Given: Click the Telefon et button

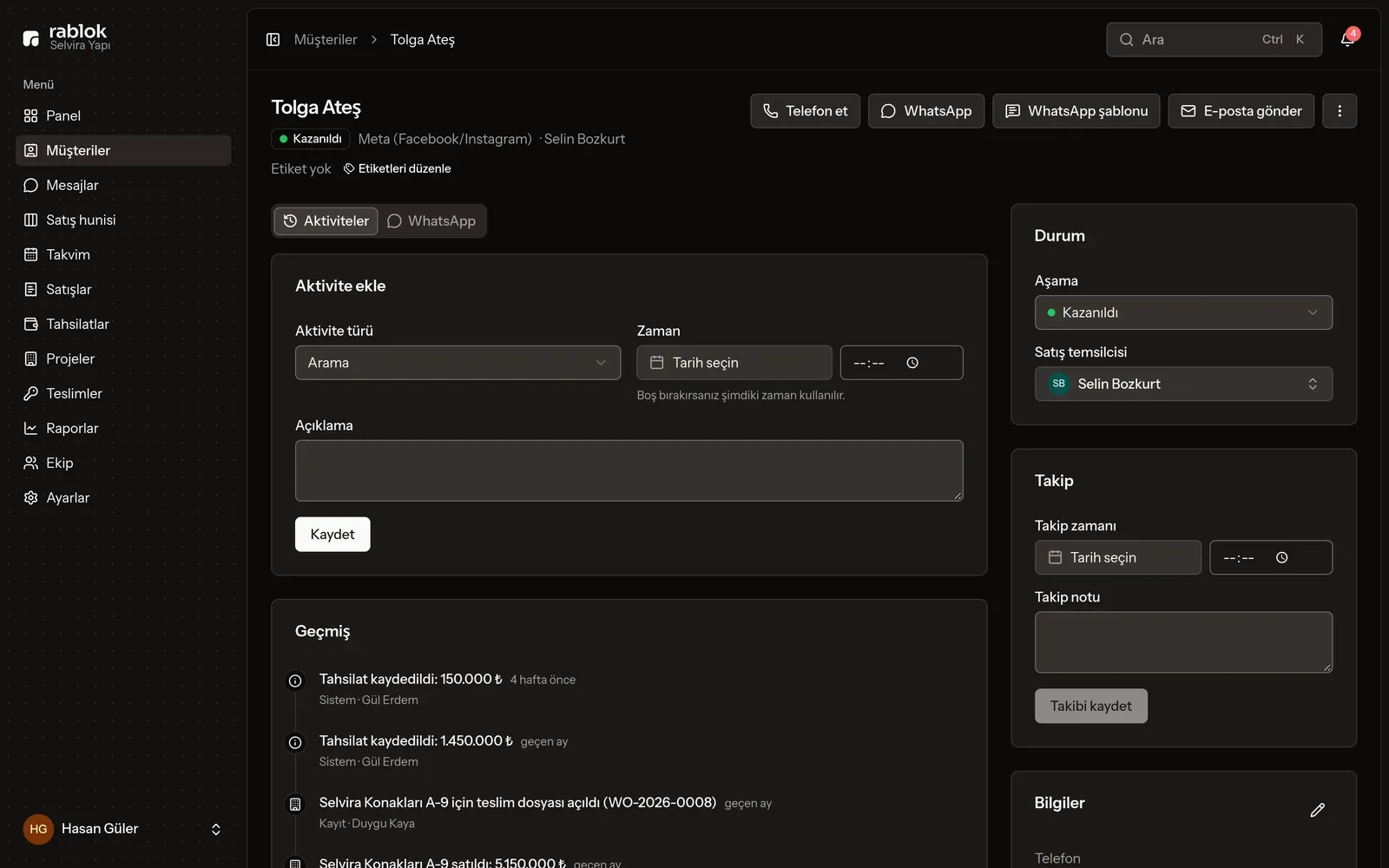Looking at the screenshot, I should click(805, 111).
